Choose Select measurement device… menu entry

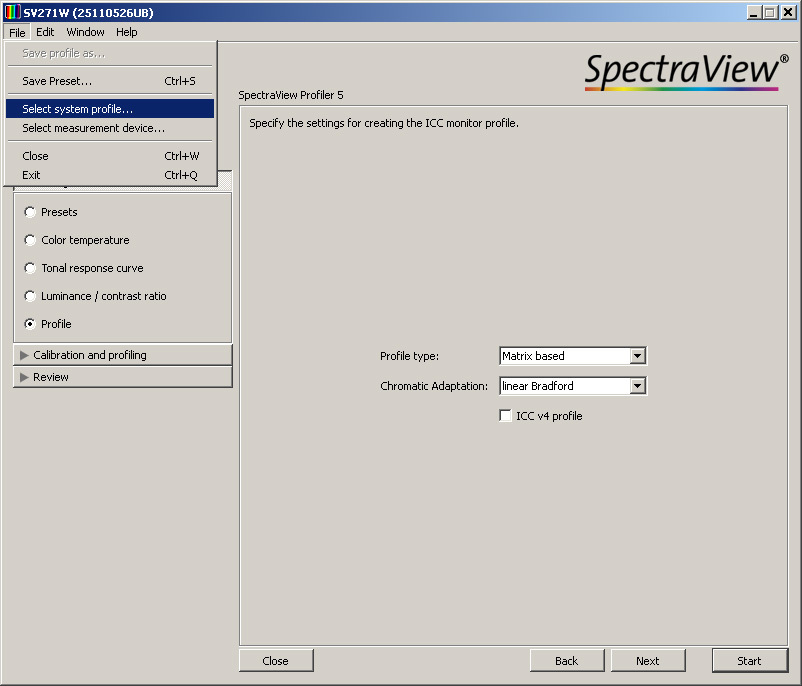point(110,128)
